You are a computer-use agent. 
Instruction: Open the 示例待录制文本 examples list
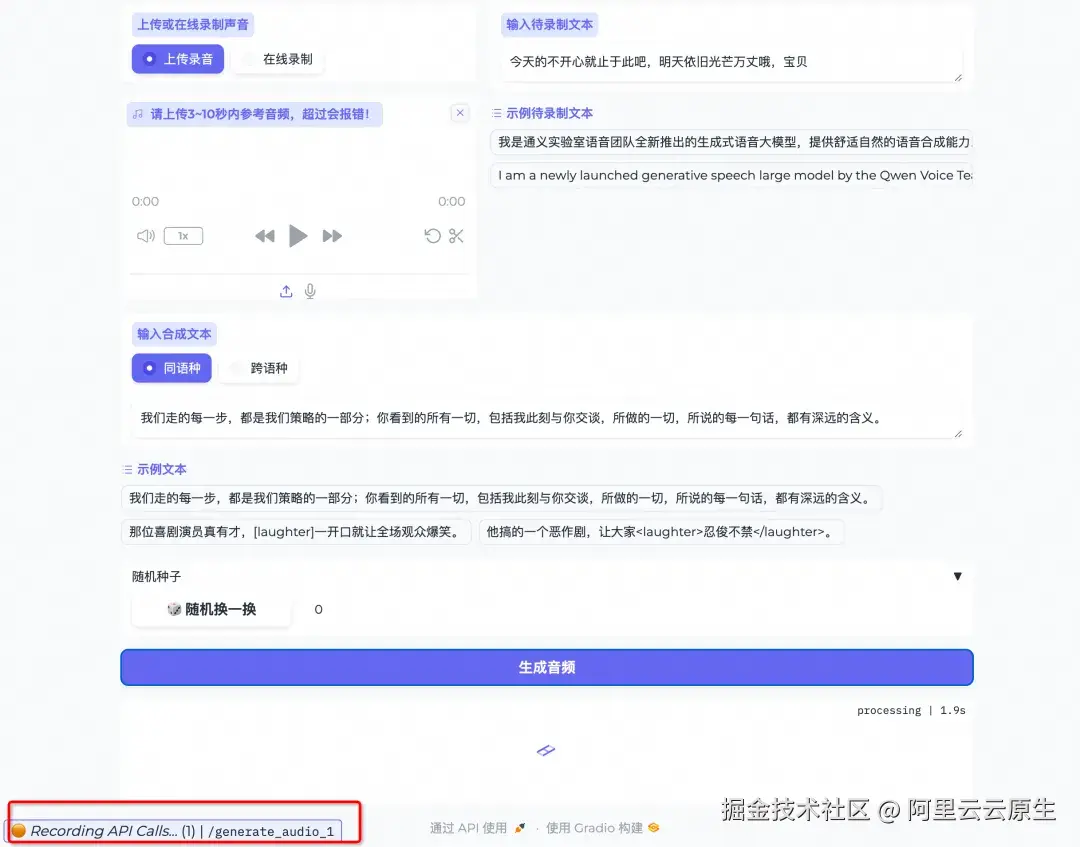pos(549,112)
